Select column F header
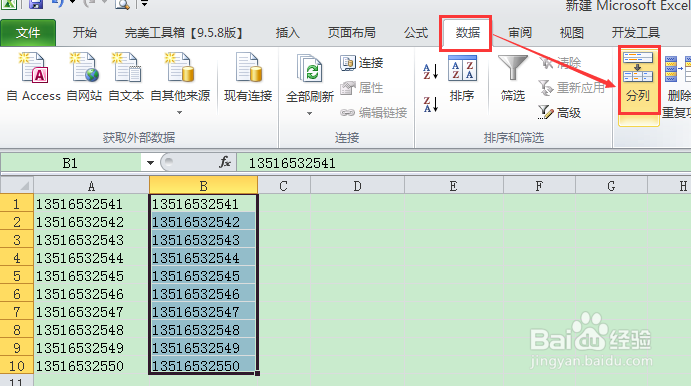 click(539, 186)
